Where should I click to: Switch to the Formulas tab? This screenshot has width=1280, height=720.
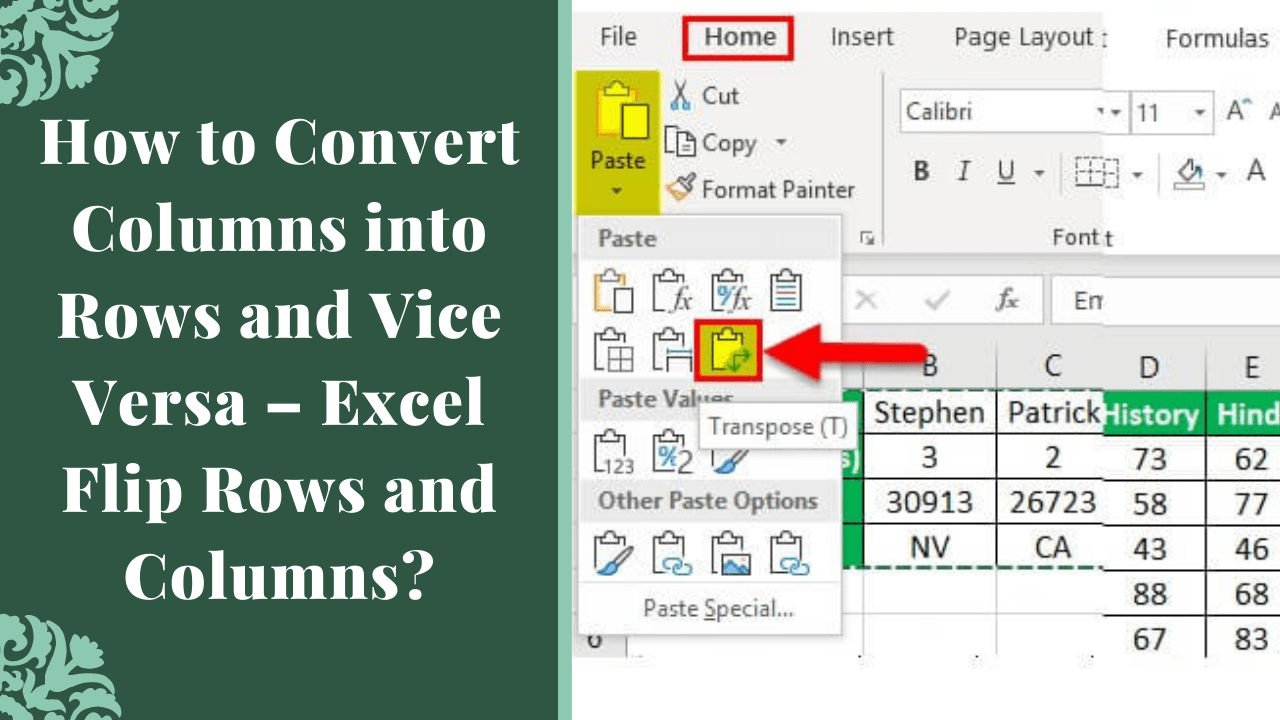(1217, 39)
